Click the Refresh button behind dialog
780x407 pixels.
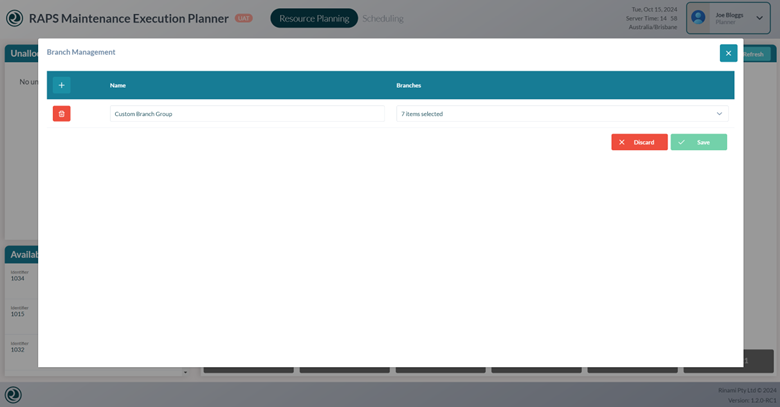coord(756,54)
